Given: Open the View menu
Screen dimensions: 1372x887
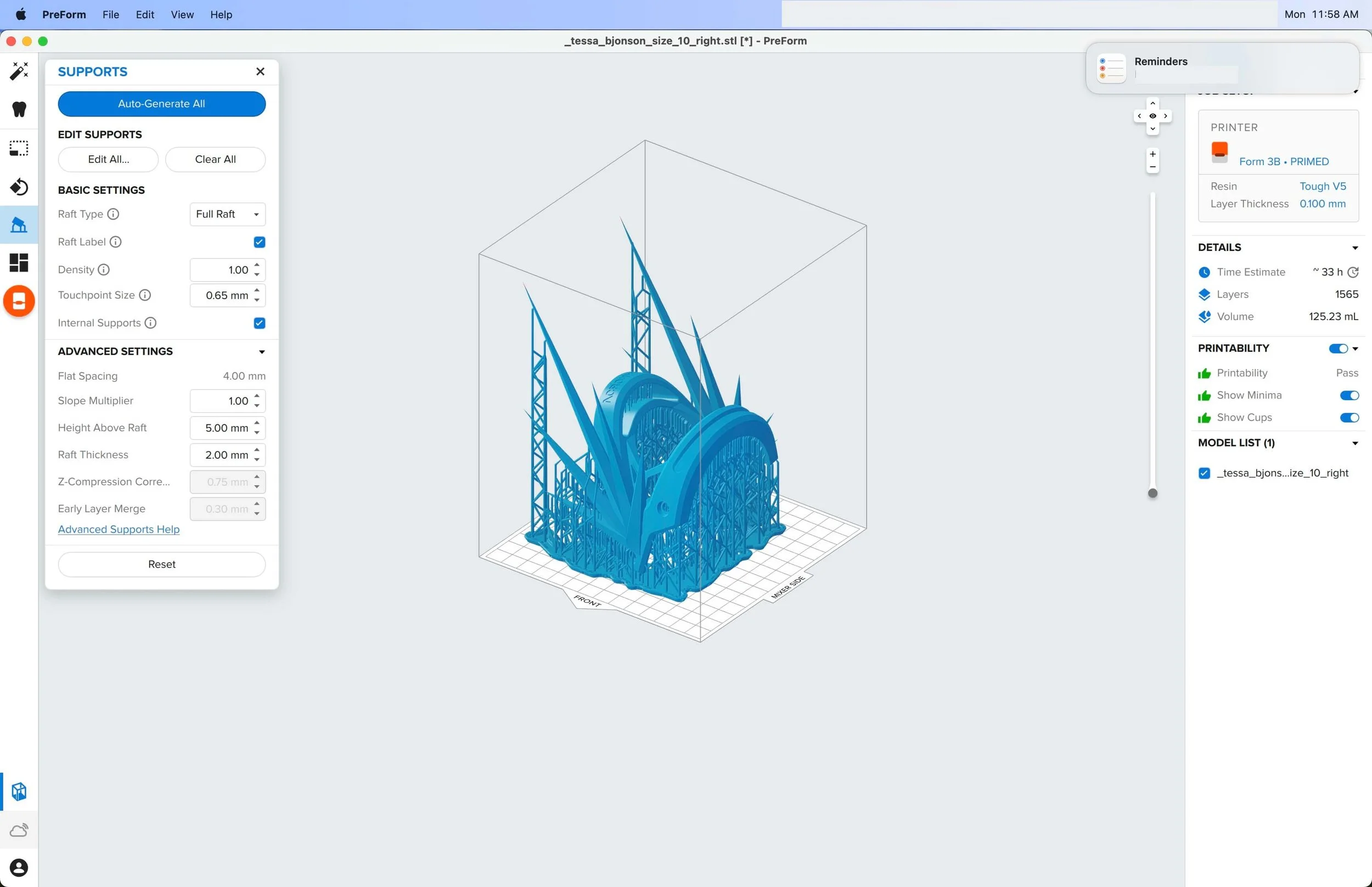Looking at the screenshot, I should click(182, 14).
